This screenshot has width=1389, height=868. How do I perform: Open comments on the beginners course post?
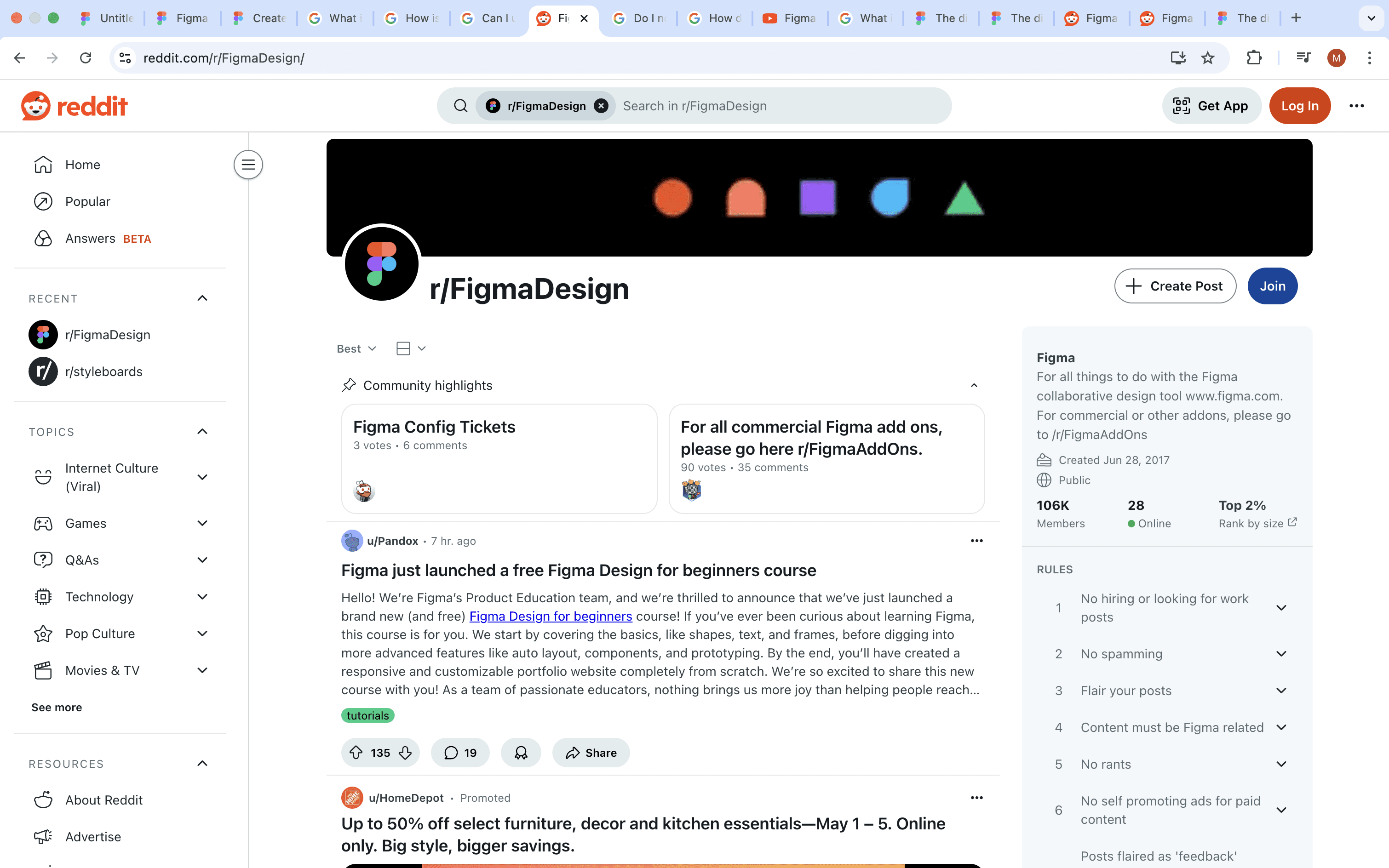coord(460,753)
